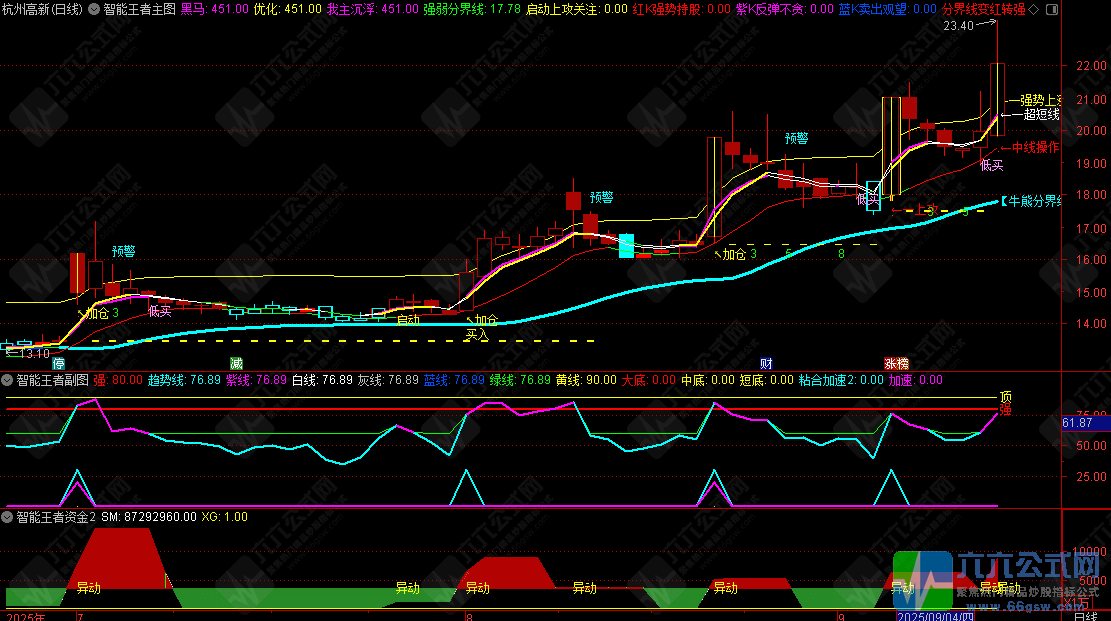Click the 减 marker under the chart
1111x621 pixels.
[x=237, y=364]
